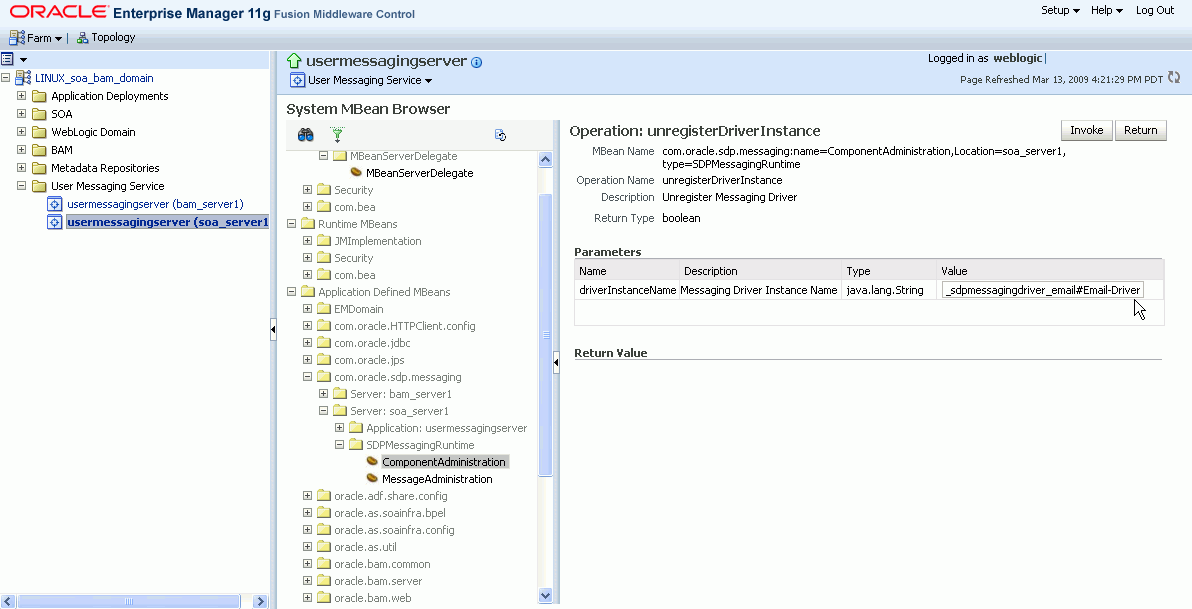
Task: Click the refresh cache icon in MBean Browser toolbar
Action: 500,134
